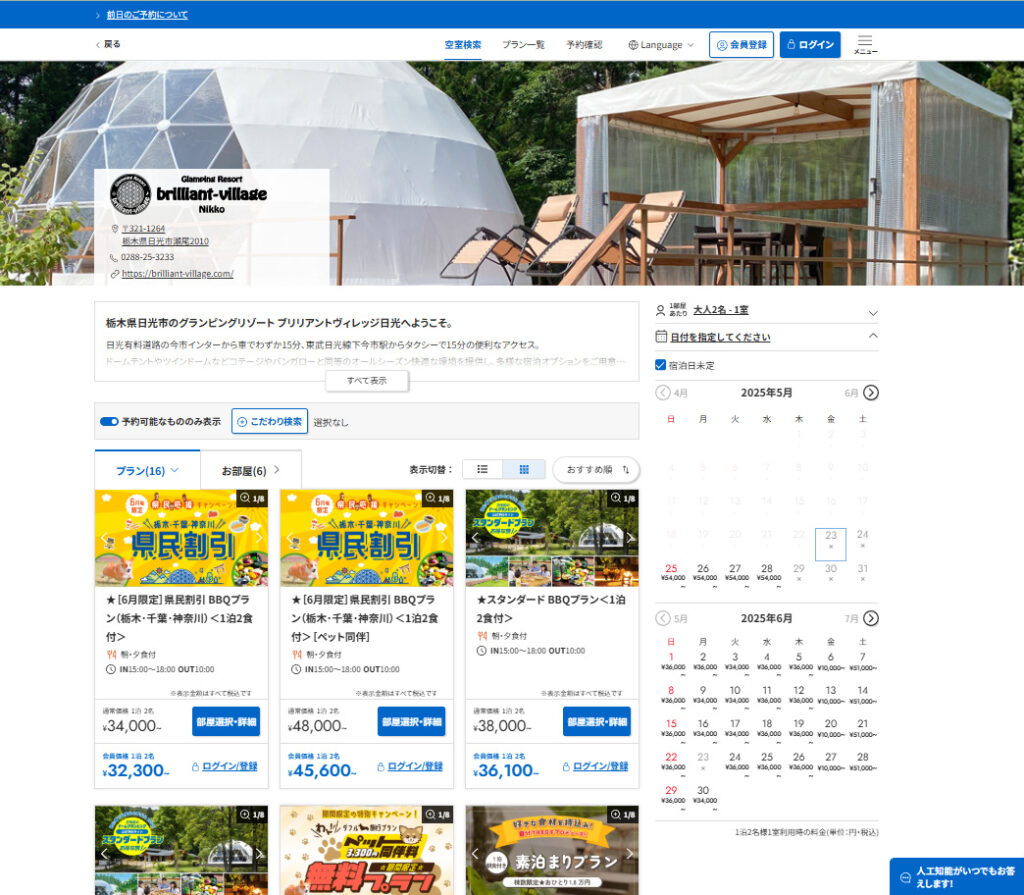Select プラン(16) tab
The width and height of the screenshot is (1024, 895).
pos(147,470)
